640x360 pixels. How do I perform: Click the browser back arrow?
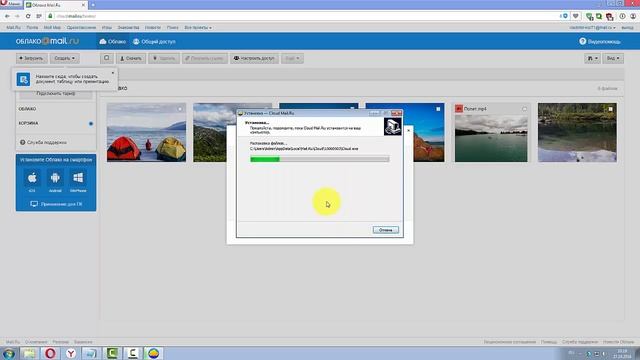coord(7,16)
